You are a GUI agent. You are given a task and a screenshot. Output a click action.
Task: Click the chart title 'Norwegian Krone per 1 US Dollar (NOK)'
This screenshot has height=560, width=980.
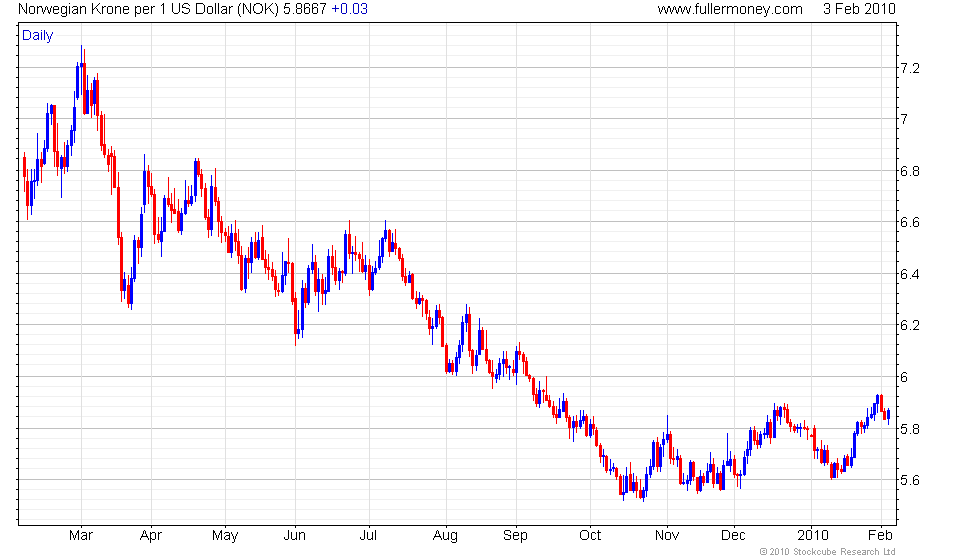point(148,9)
